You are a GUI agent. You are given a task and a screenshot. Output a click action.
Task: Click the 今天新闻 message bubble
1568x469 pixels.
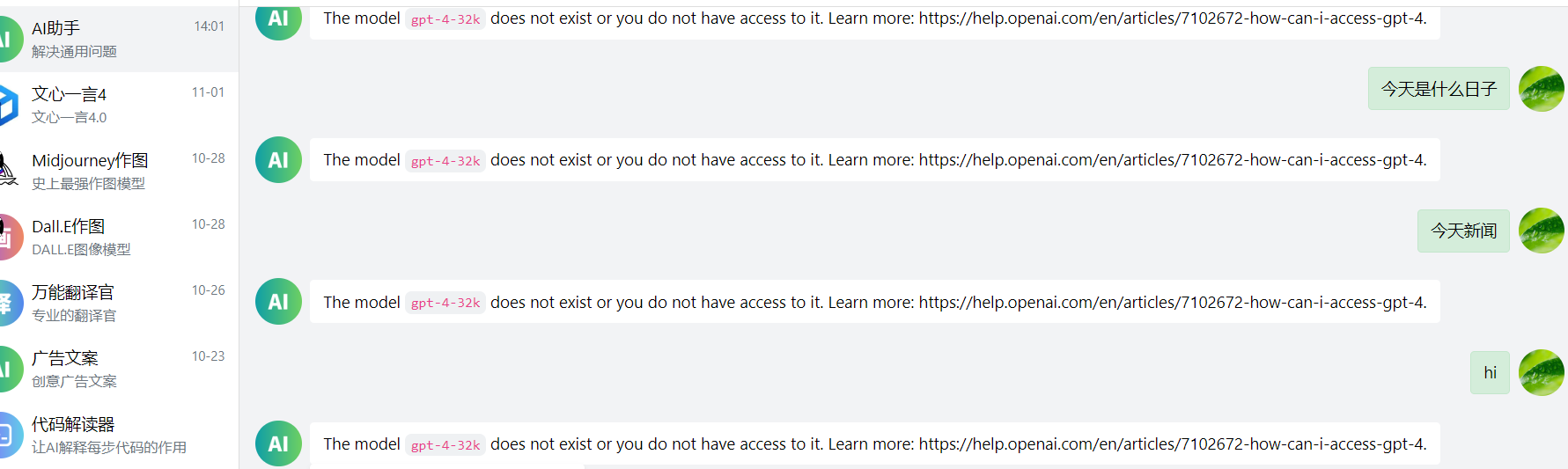(1463, 231)
